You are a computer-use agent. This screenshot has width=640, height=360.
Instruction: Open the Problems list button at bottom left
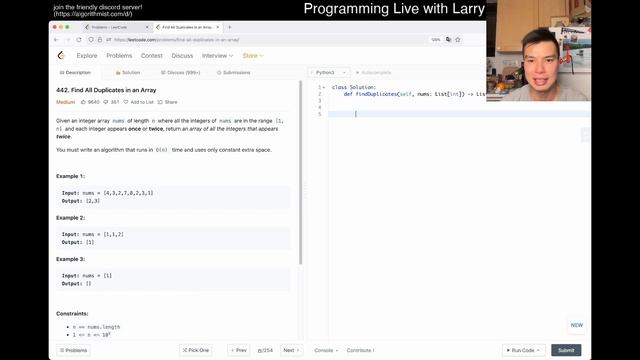(x=73, y=350)
